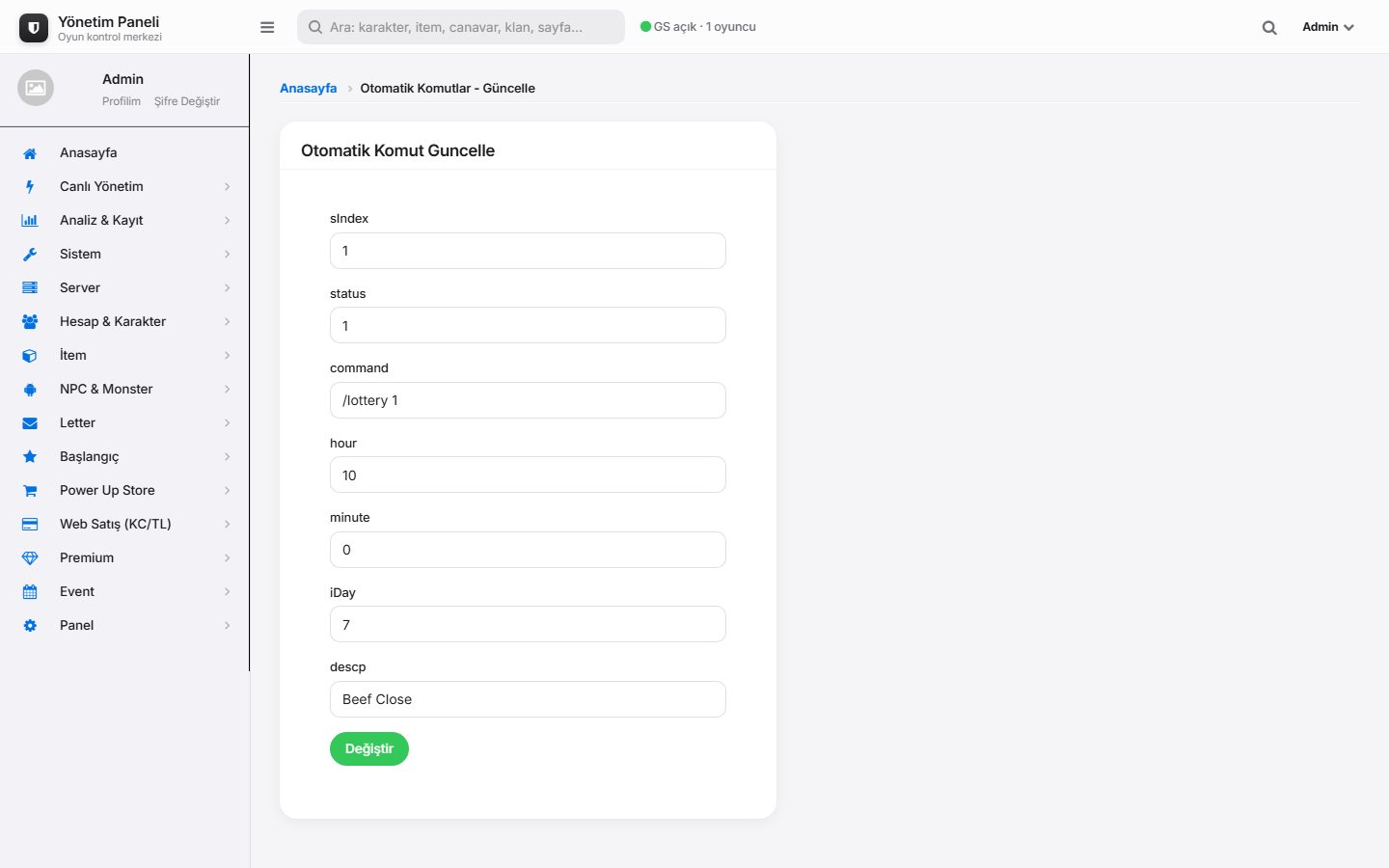Click the sIndex input field
Viewport: 1389px width, 868px height.
(x=528, y=251)
